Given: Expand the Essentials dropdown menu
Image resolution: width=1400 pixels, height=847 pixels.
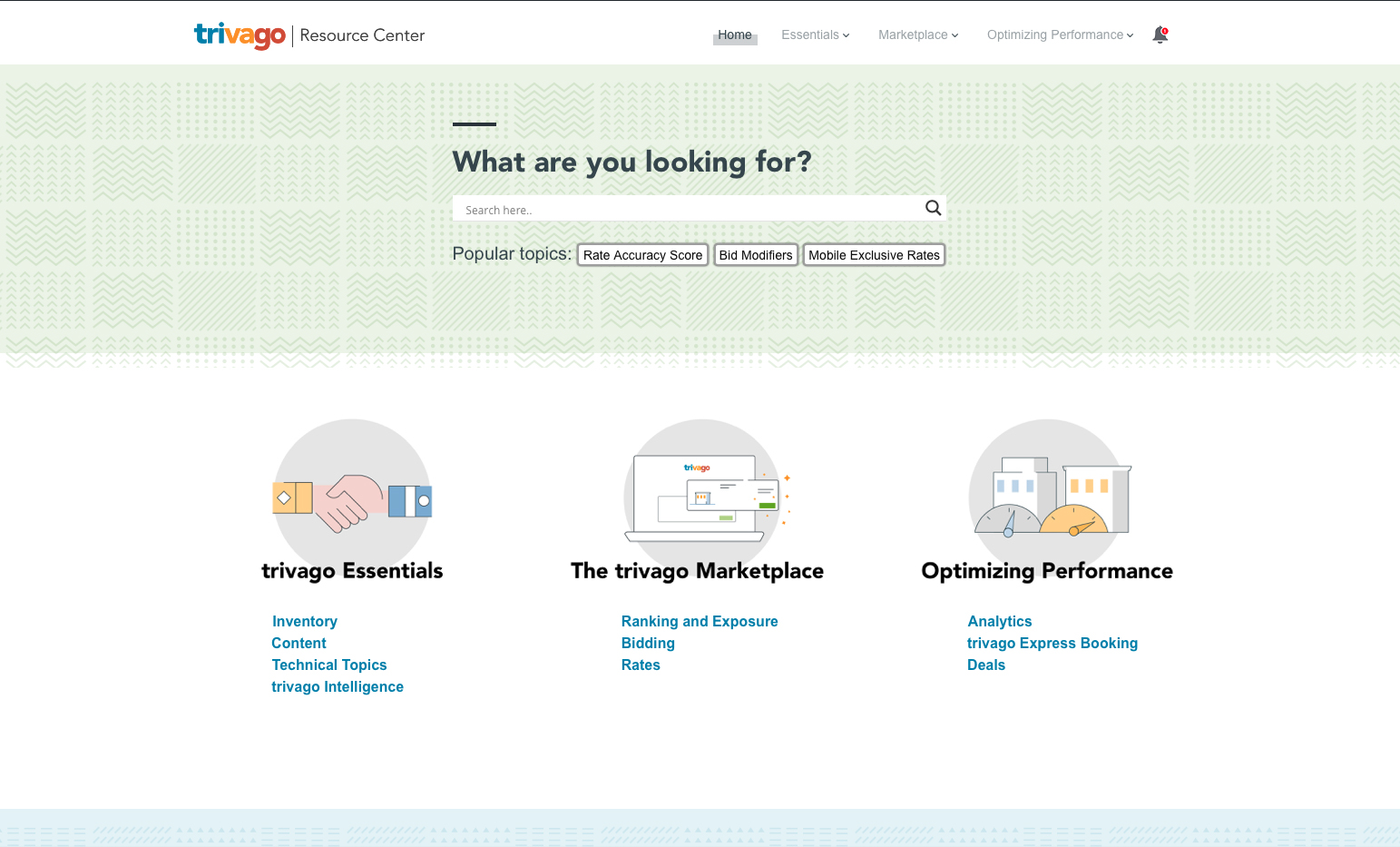Looking at the screenshot, I should point(816,34).
